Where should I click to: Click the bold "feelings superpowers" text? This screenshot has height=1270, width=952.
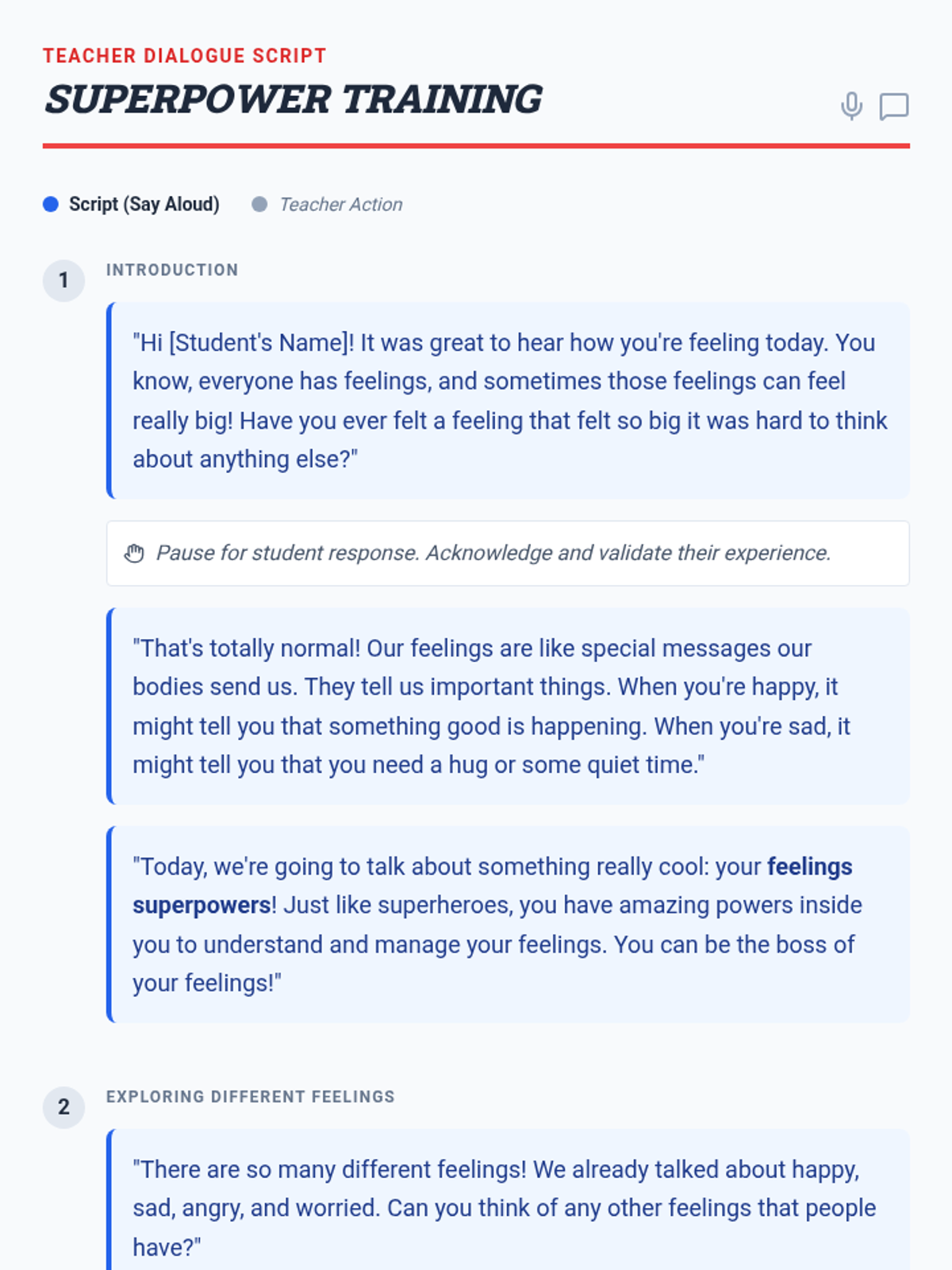(809, 867)
